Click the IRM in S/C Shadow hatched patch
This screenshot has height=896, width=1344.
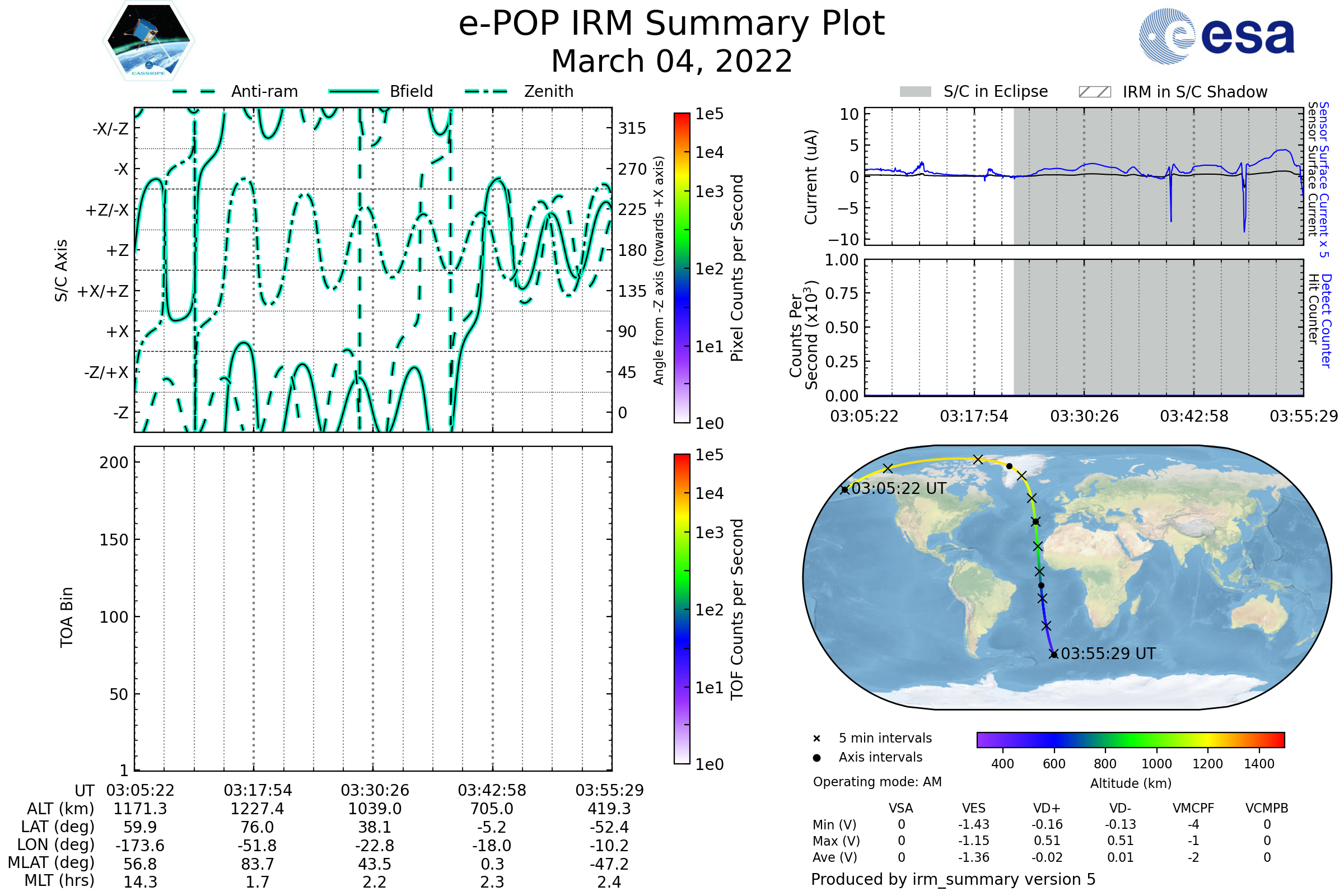1094,92
